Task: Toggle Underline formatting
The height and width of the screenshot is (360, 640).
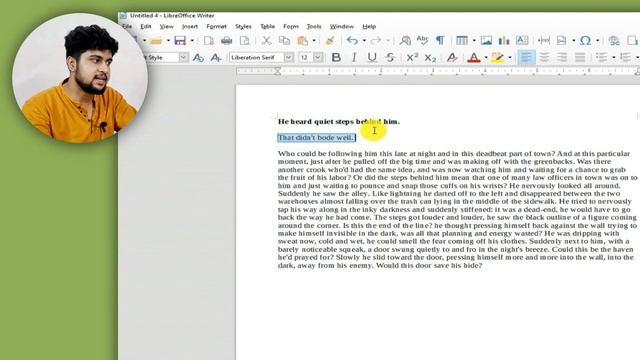Action: point(372,58)
